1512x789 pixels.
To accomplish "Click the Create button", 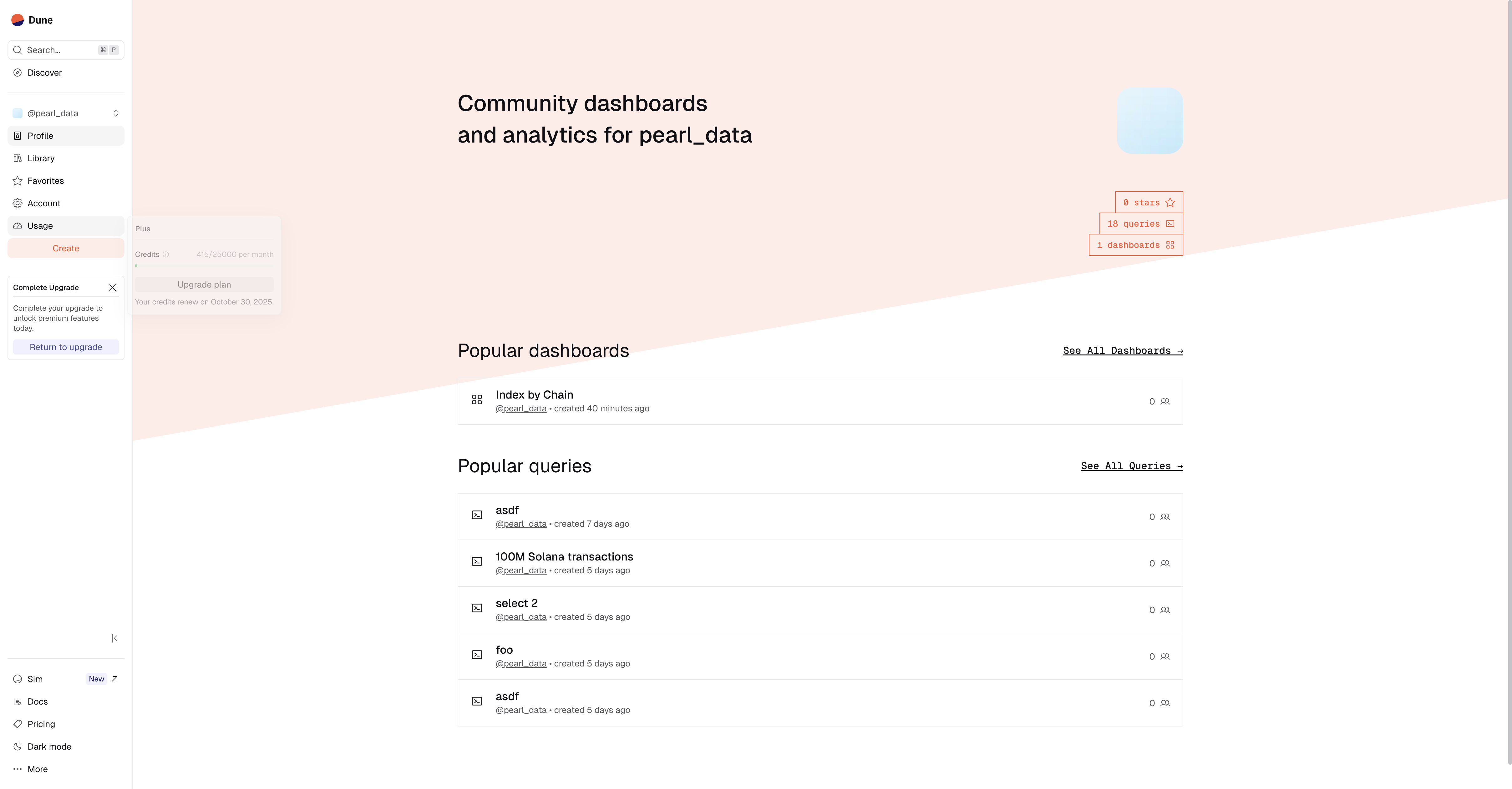I will coord(66,248).
